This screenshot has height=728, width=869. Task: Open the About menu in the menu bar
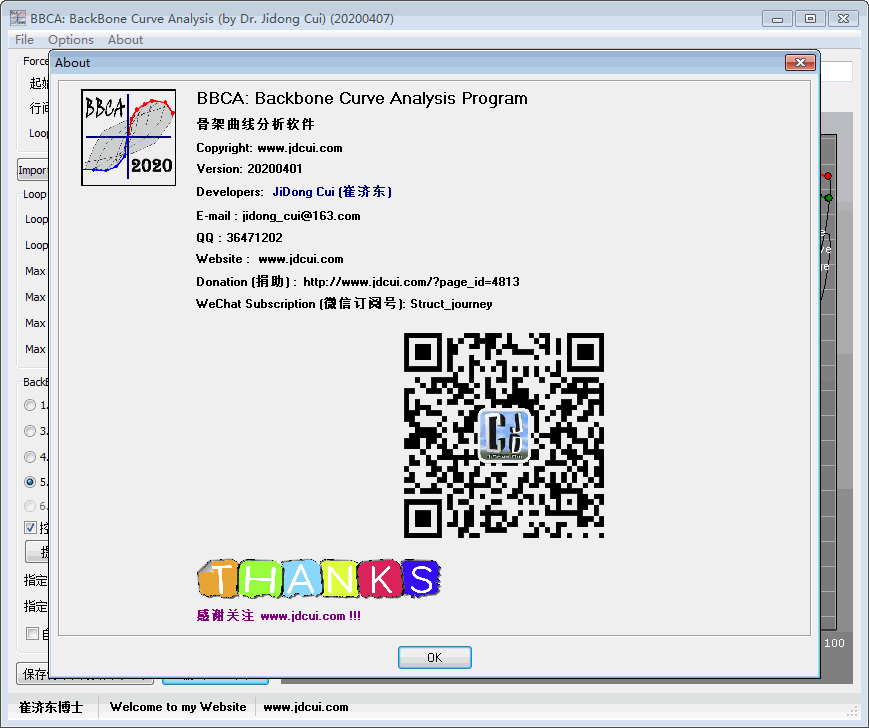tap(125, 40)
